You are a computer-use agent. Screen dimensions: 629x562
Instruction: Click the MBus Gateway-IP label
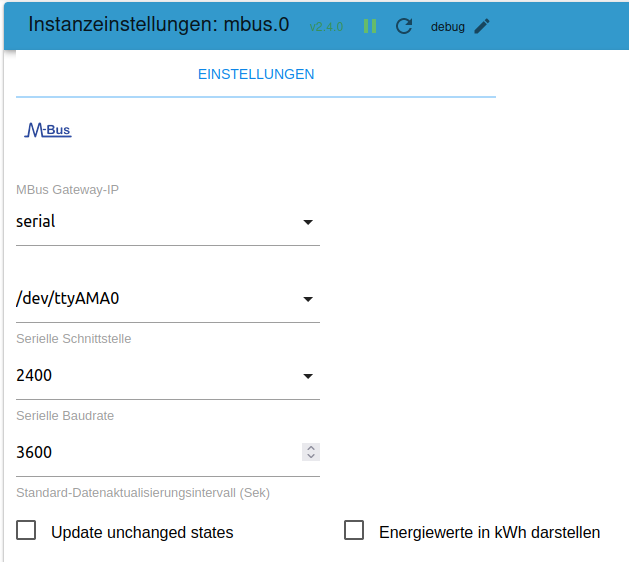pyautogui.click(x=67, y=189)
